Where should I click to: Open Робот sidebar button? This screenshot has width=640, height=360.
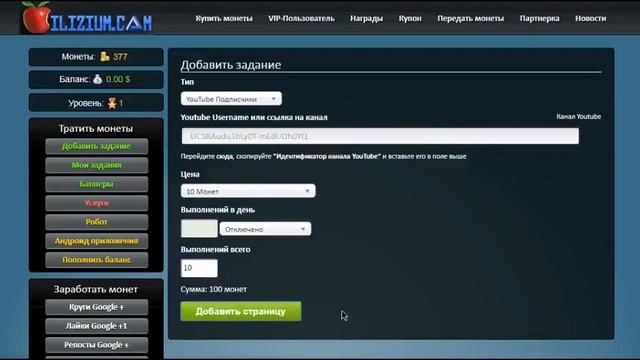pyautogui.click(x=97, y=222)
